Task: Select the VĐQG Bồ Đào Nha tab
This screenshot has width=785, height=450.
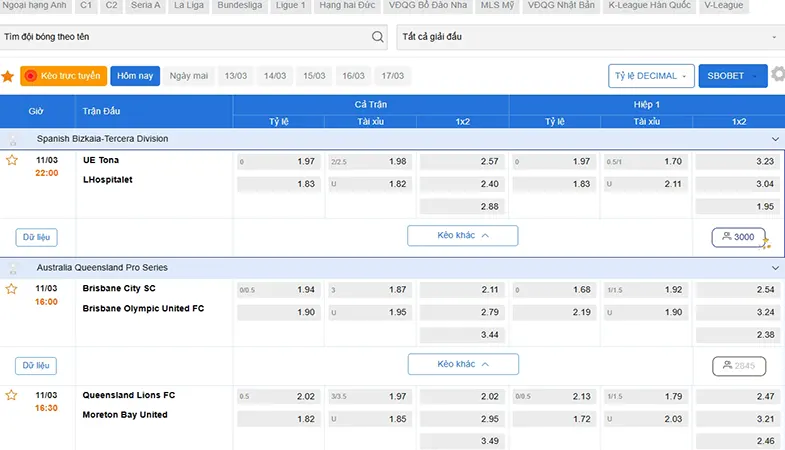Action: click(x=428, y=6)
